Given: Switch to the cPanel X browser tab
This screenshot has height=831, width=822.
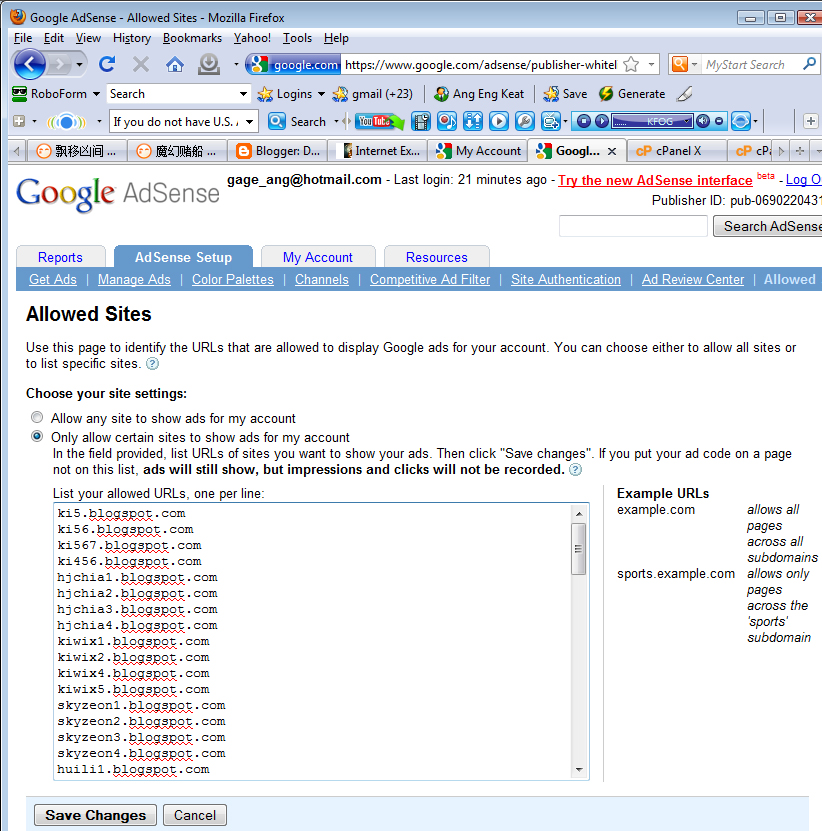Looking at the screenshot, I should 676,151.
